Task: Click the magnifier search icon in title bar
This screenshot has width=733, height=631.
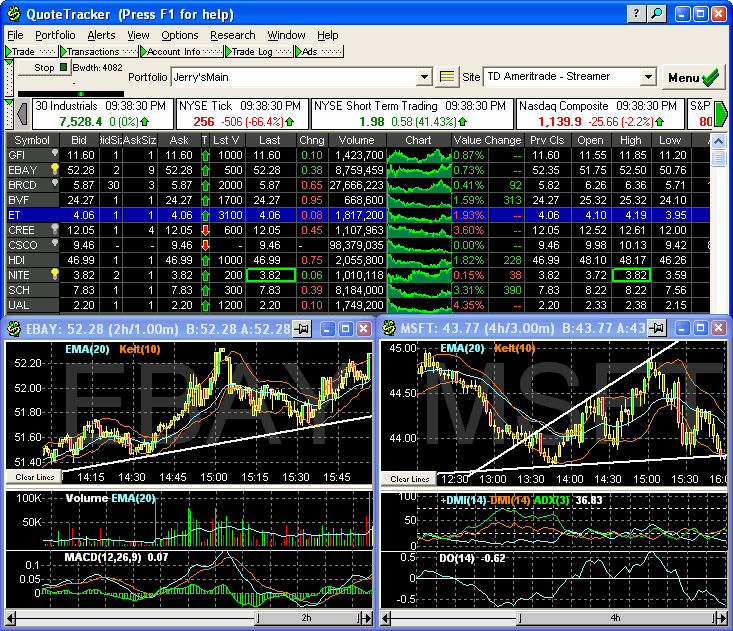Action: (657, 14)
